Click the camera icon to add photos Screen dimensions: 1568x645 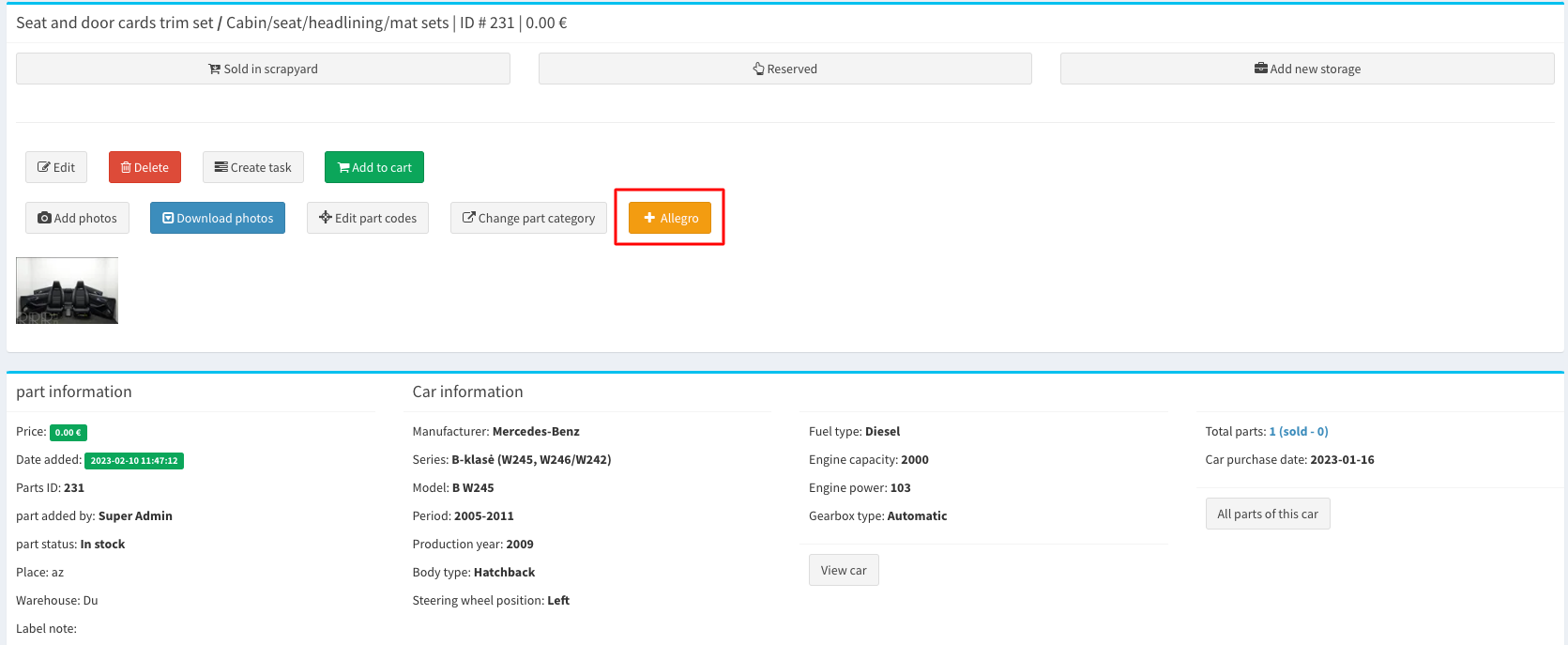pos(44,218)
